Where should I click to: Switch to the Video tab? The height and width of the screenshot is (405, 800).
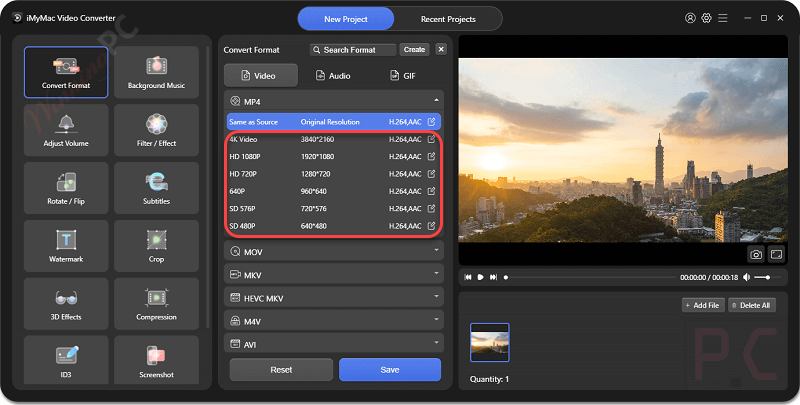click(x=261, y=75)
